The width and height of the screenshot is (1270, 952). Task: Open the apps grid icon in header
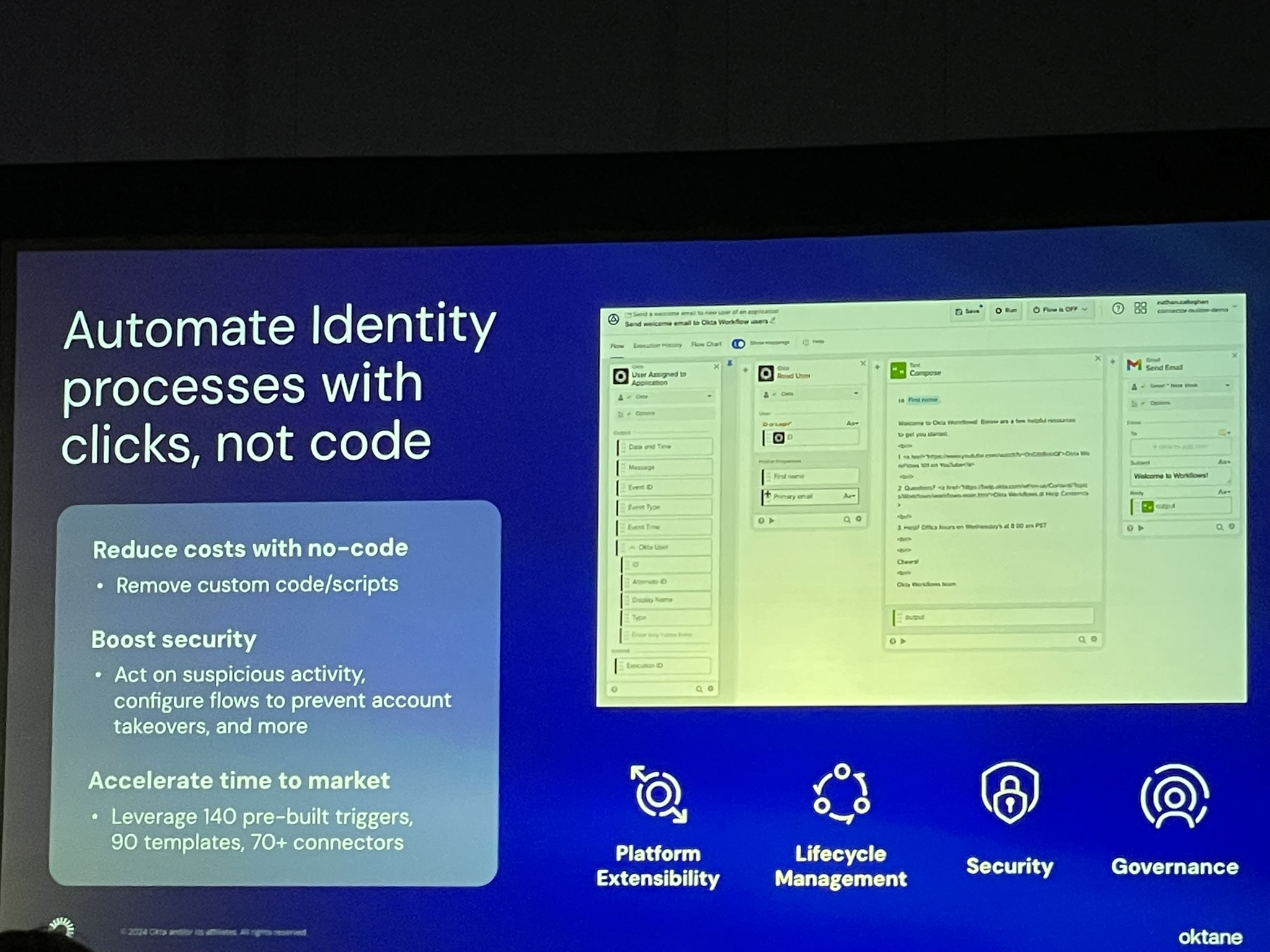(1140, 308)
